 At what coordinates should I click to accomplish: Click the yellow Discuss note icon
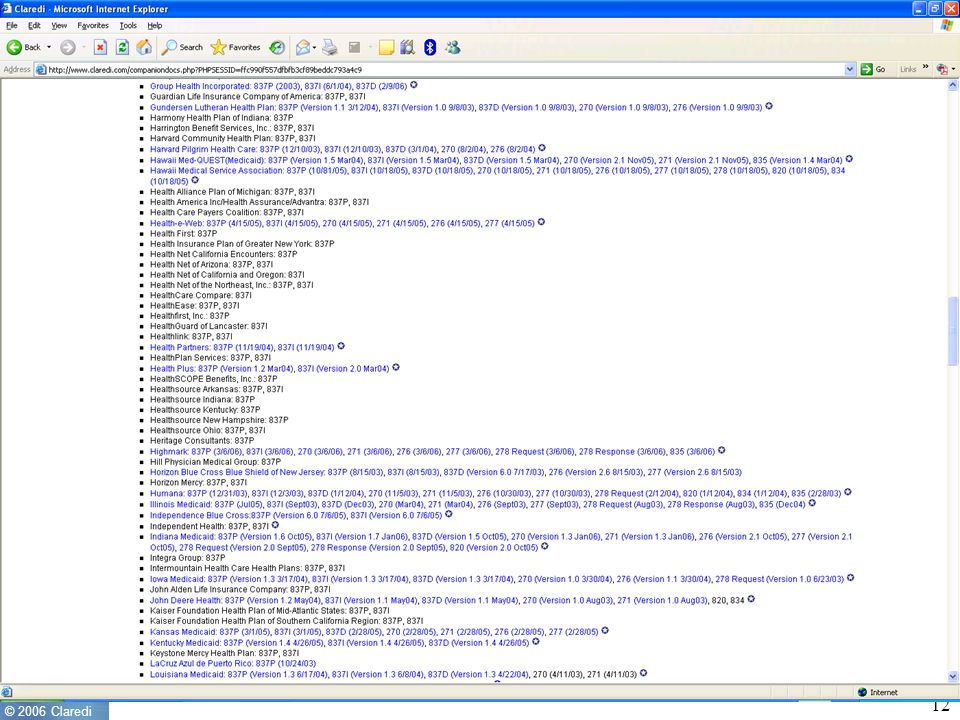click(386, 47)
